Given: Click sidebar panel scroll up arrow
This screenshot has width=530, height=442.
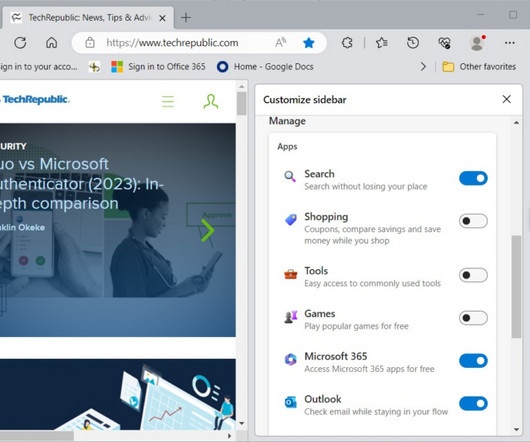Looking at the screenshot, I should click(516, 123).
